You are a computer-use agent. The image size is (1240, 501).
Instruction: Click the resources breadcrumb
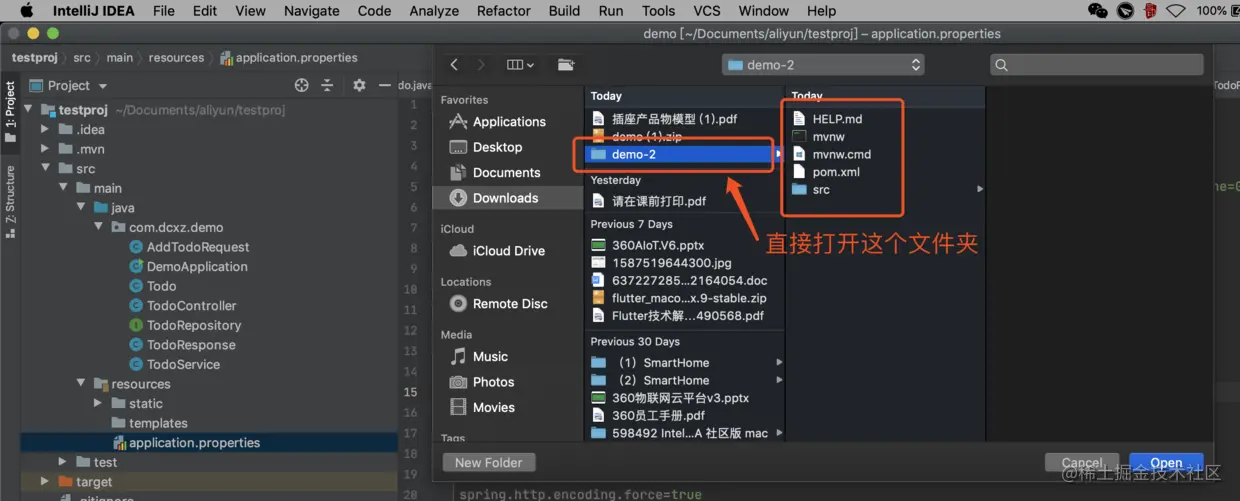pos(176,58)
